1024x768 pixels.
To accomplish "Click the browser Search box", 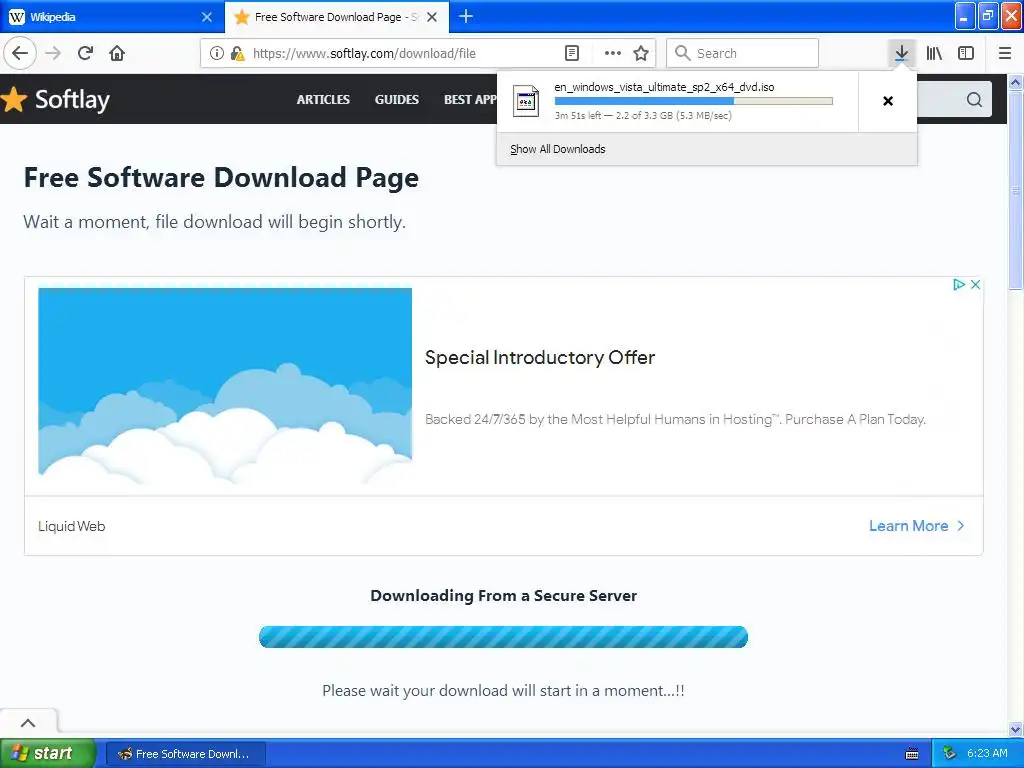I will tap(743, 53).
